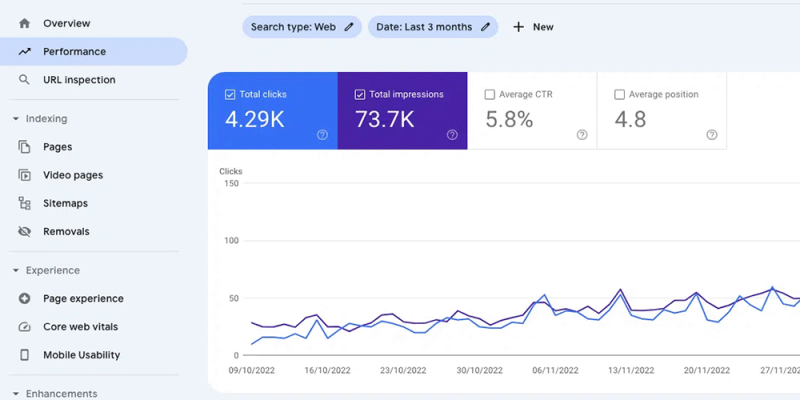Enable the Average CTR checkbox
Image resolution: width=800 pixels, height=400 pixels.
[x=490, y=95]
